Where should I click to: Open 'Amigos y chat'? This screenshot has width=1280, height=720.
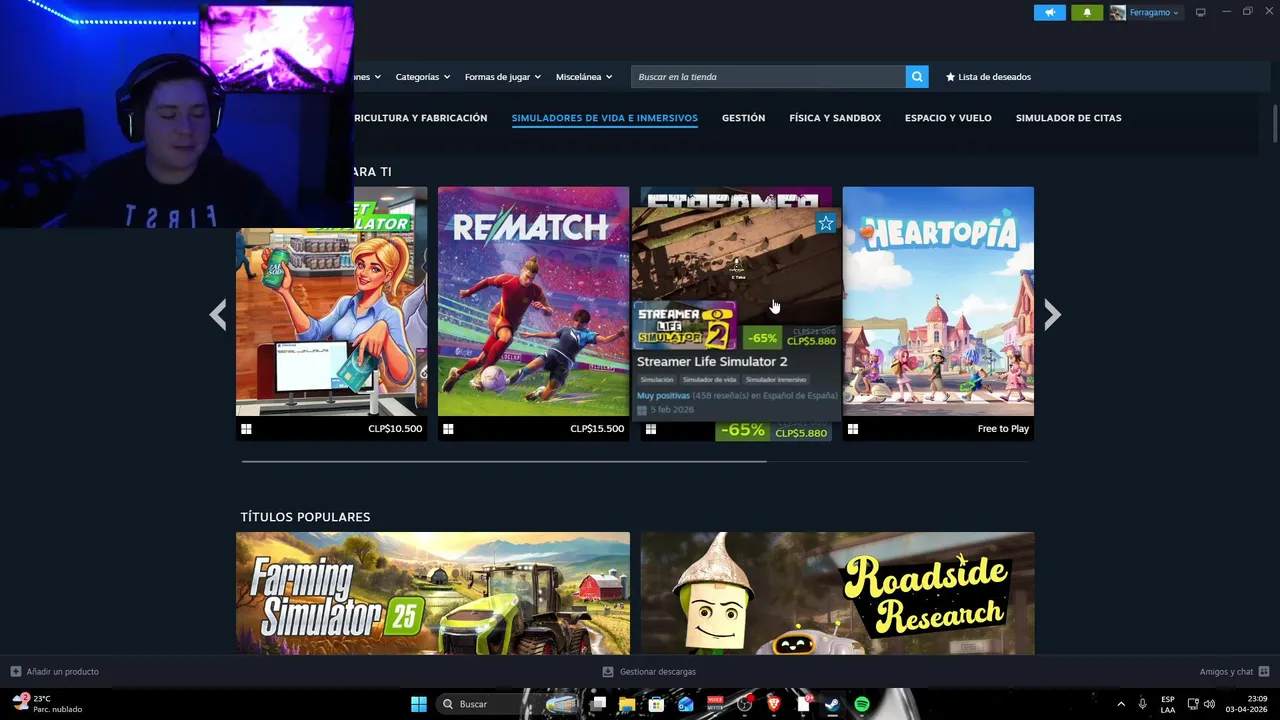(1234, 672)
